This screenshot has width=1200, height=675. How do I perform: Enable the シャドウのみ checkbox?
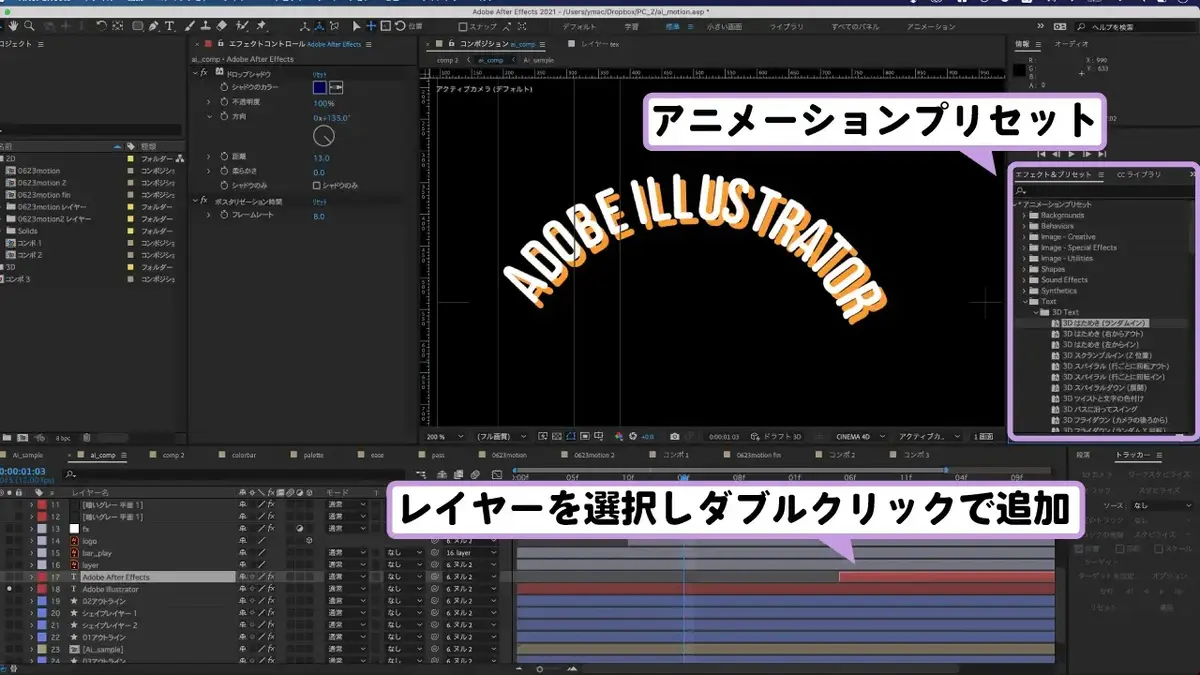316,186
